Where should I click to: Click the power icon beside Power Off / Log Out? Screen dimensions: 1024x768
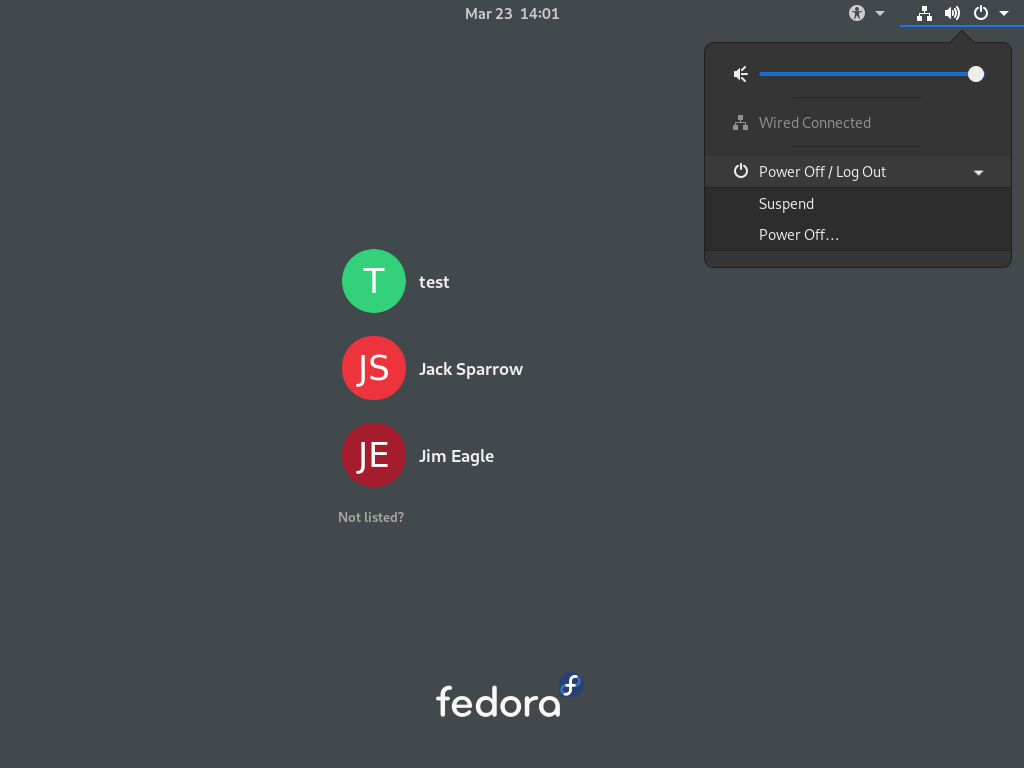click(741, 171)
